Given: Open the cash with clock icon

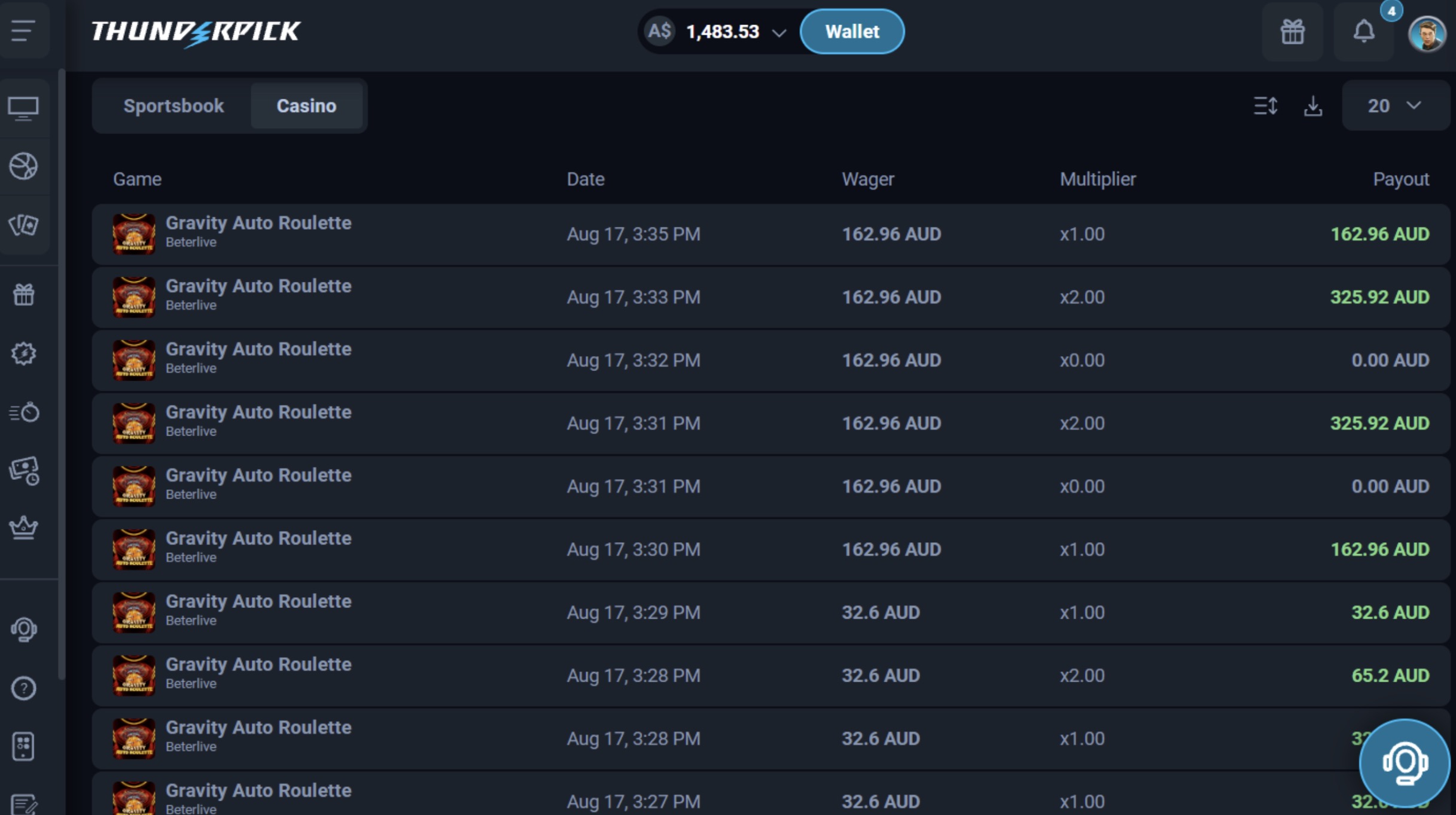Looking at the screenshot, I should pos(24,470).
